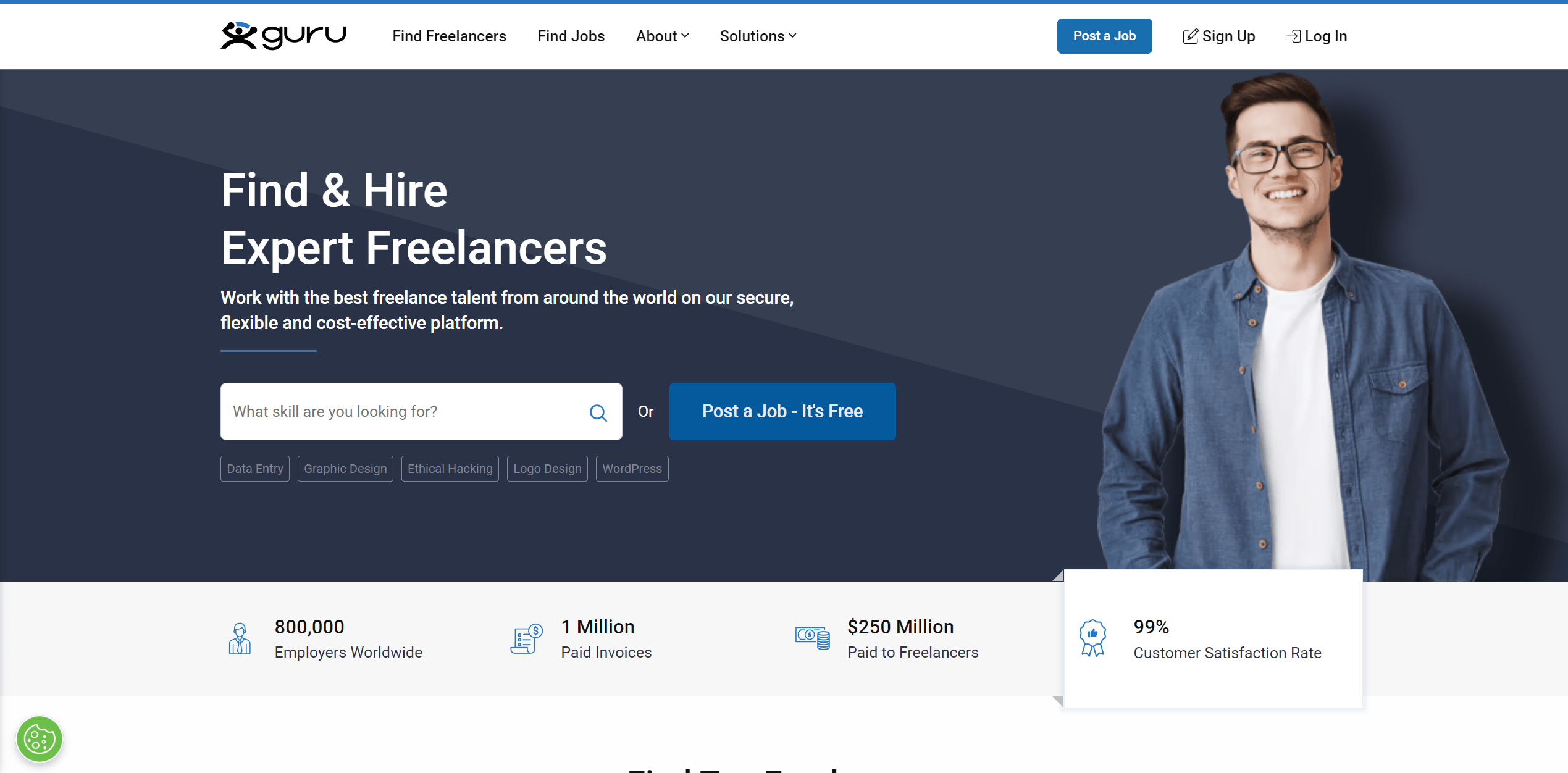Select the Data Entry skill tag
The height and width of the screenshot is (773, 1568).
click(x=255, y=469)
